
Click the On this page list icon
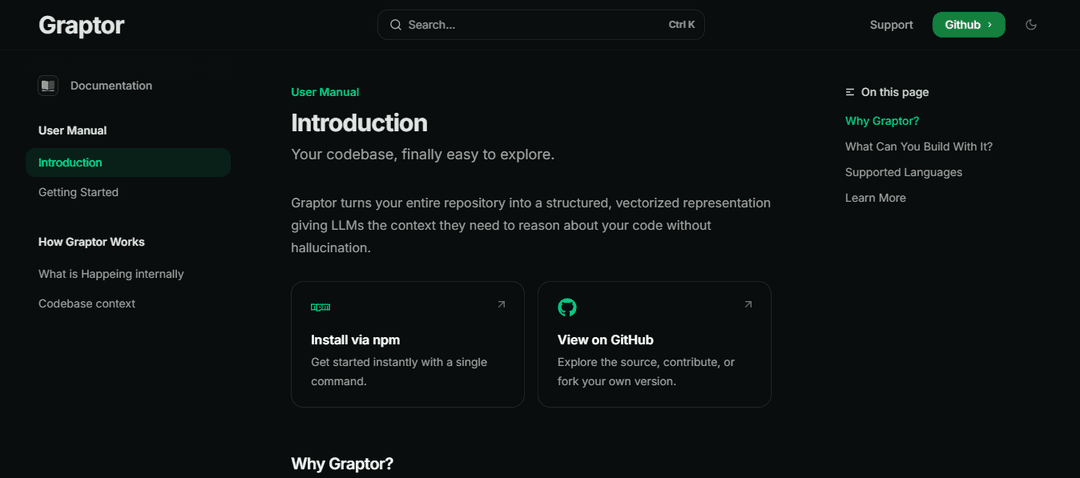850,92
